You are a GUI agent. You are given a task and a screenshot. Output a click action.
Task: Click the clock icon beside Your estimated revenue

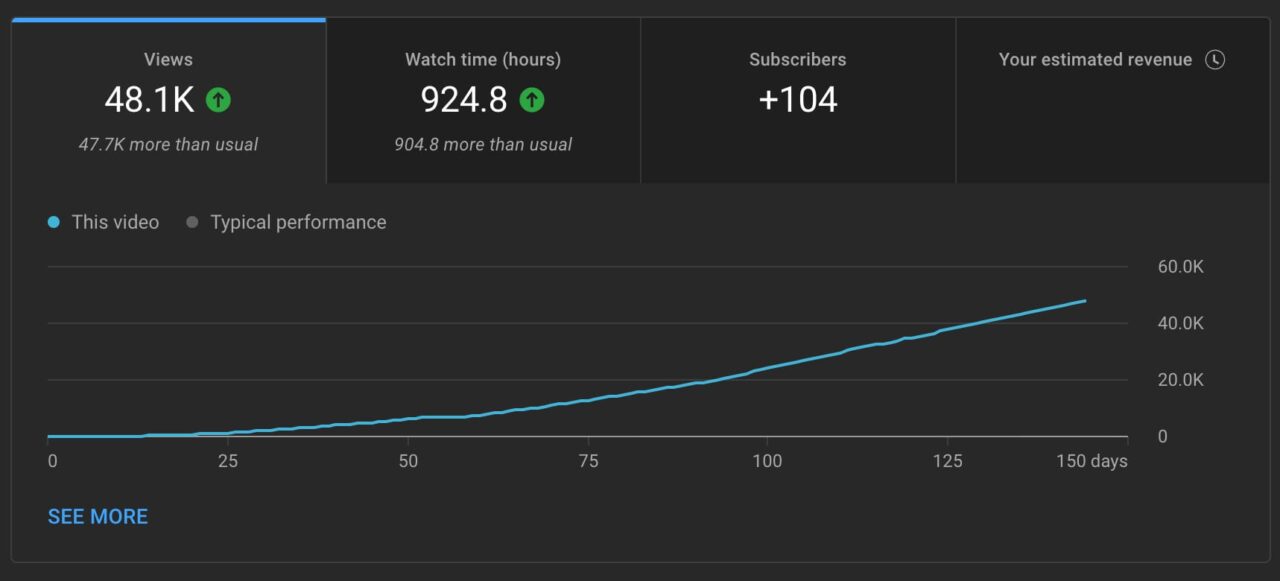[1215, 60]
